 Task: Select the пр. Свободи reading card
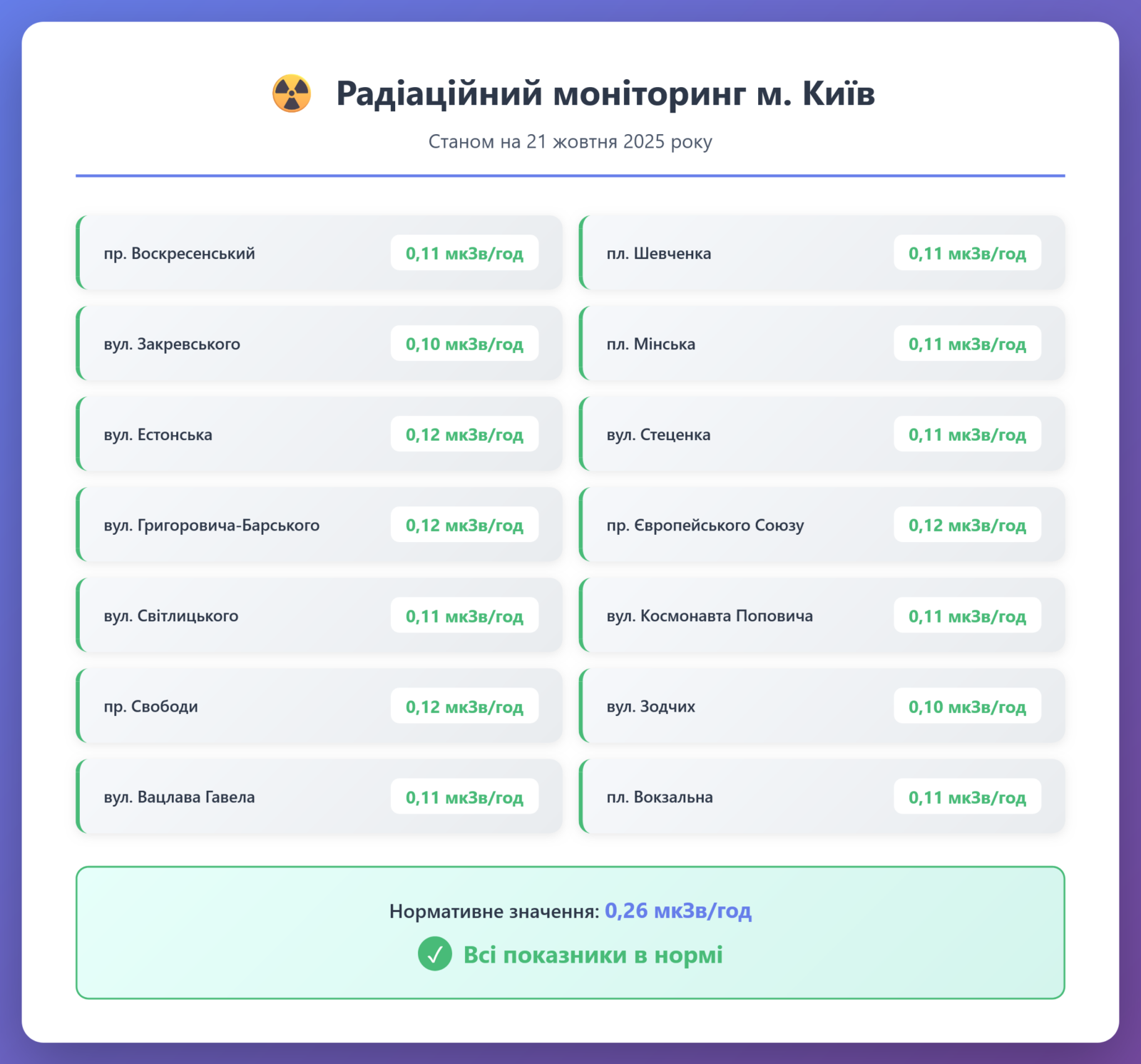[319, 706]
